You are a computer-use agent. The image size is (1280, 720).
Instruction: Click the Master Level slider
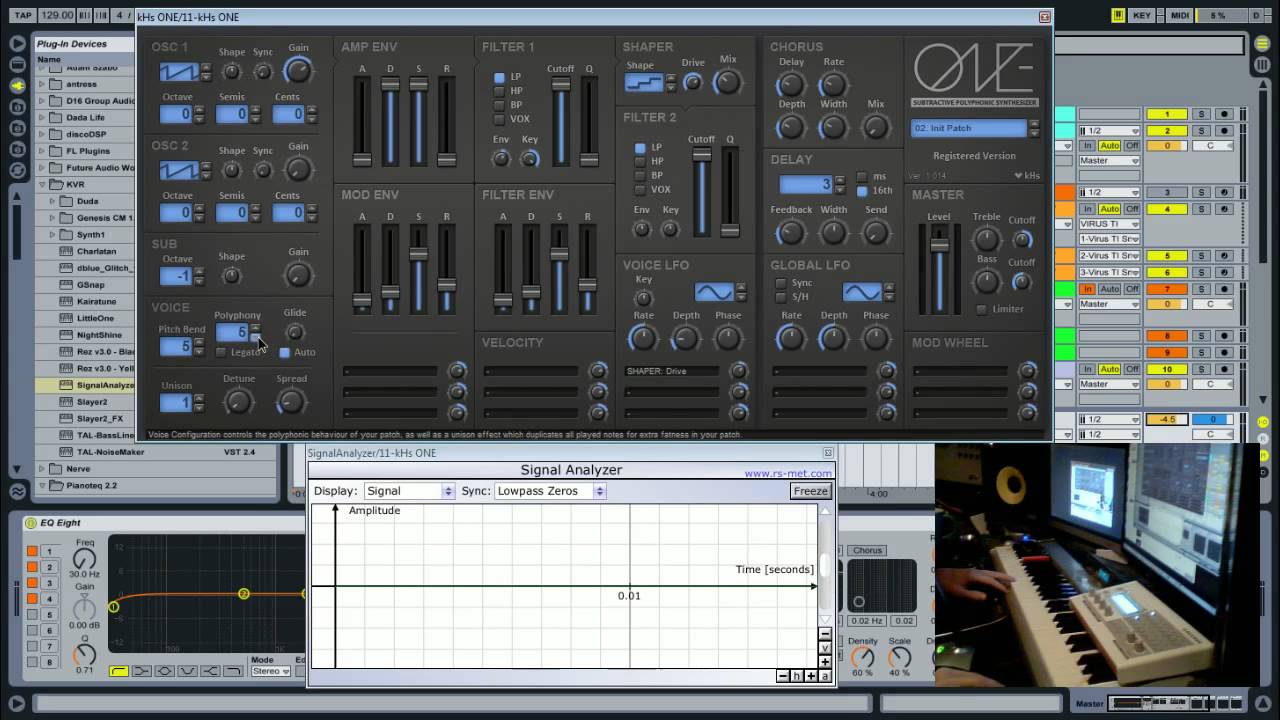pyautogui.click(x=939, y=270)
